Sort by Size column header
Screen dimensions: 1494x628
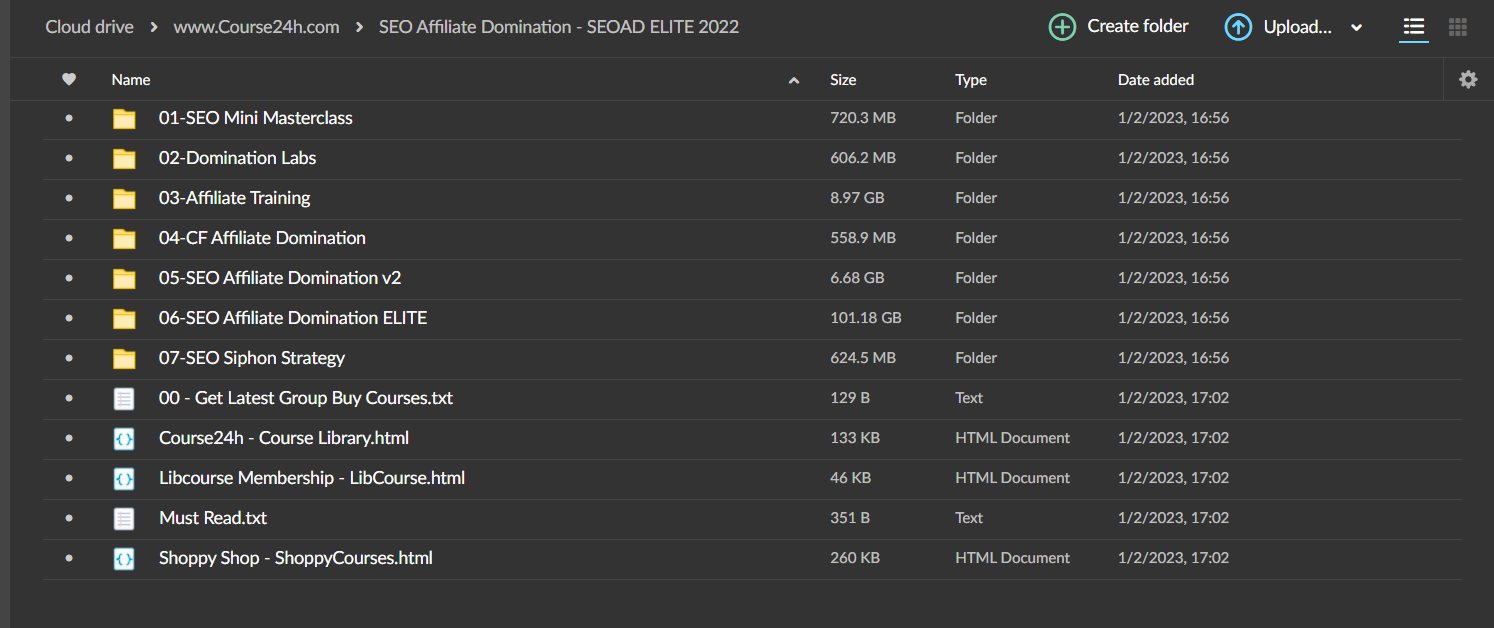point(843,80)
